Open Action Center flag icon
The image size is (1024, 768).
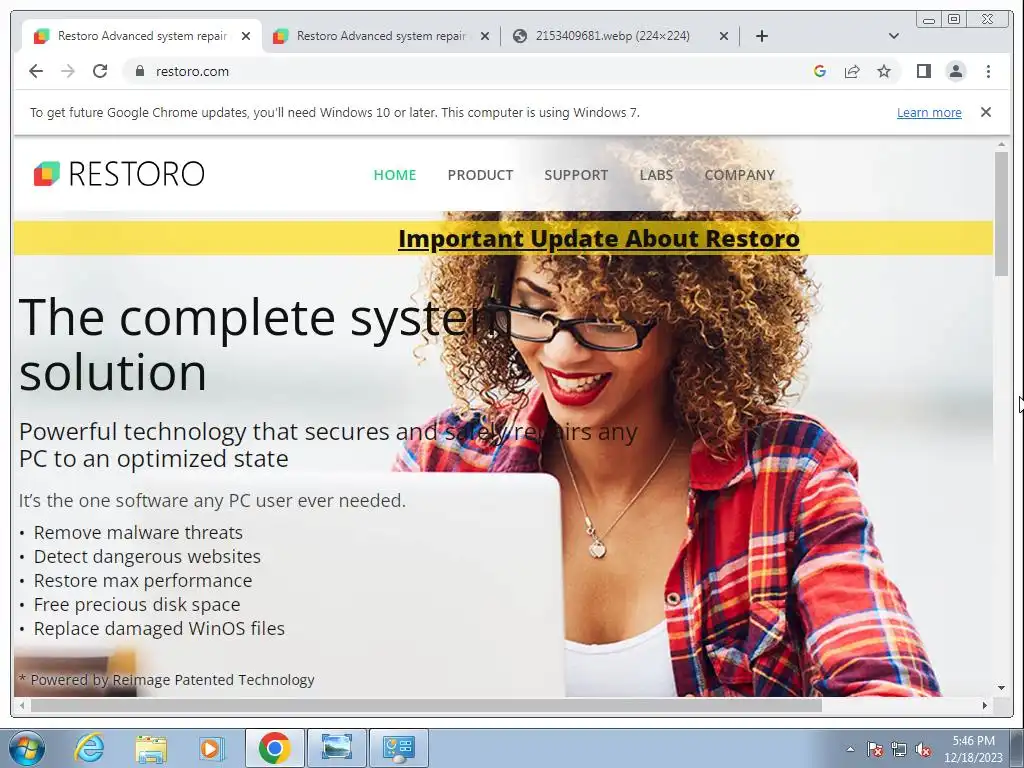point(875,749)
